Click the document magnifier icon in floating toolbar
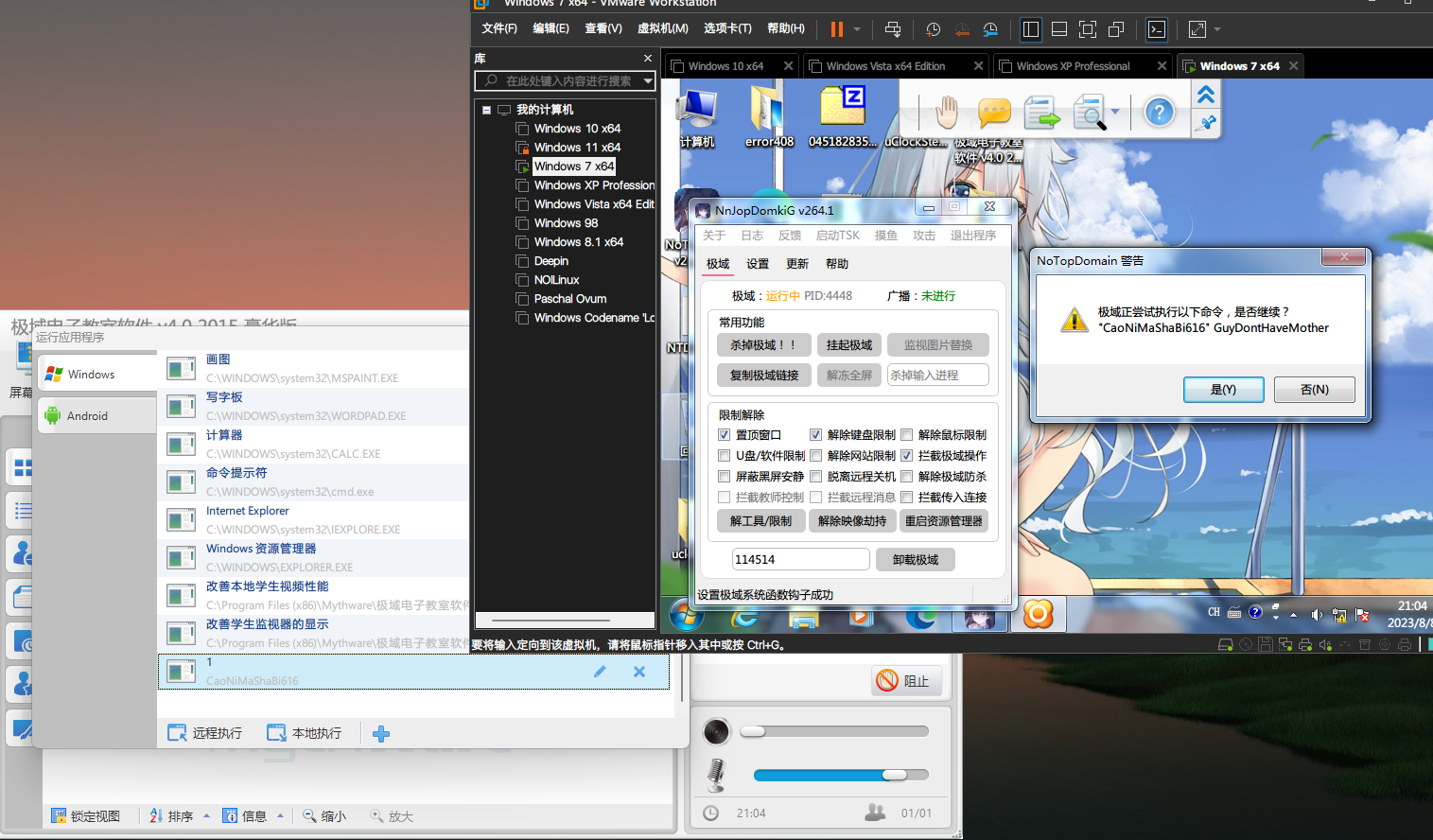This screenshot has height=840, width=1433. click(x=1090, y=113)
